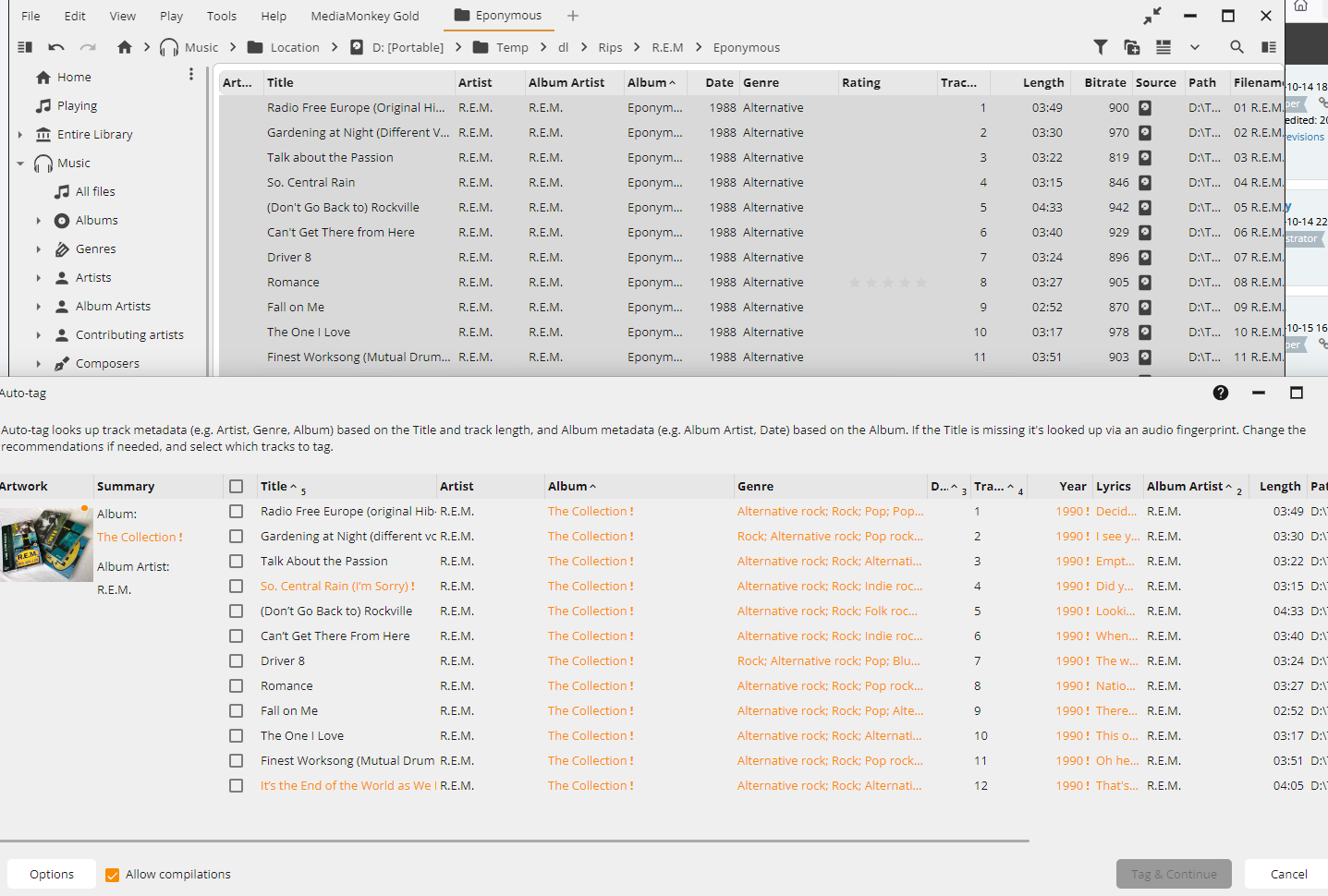Open the Auto-tag help question mark
Image resolution: width=1328 pixels, height=896 pixels.
[1221, 393]
